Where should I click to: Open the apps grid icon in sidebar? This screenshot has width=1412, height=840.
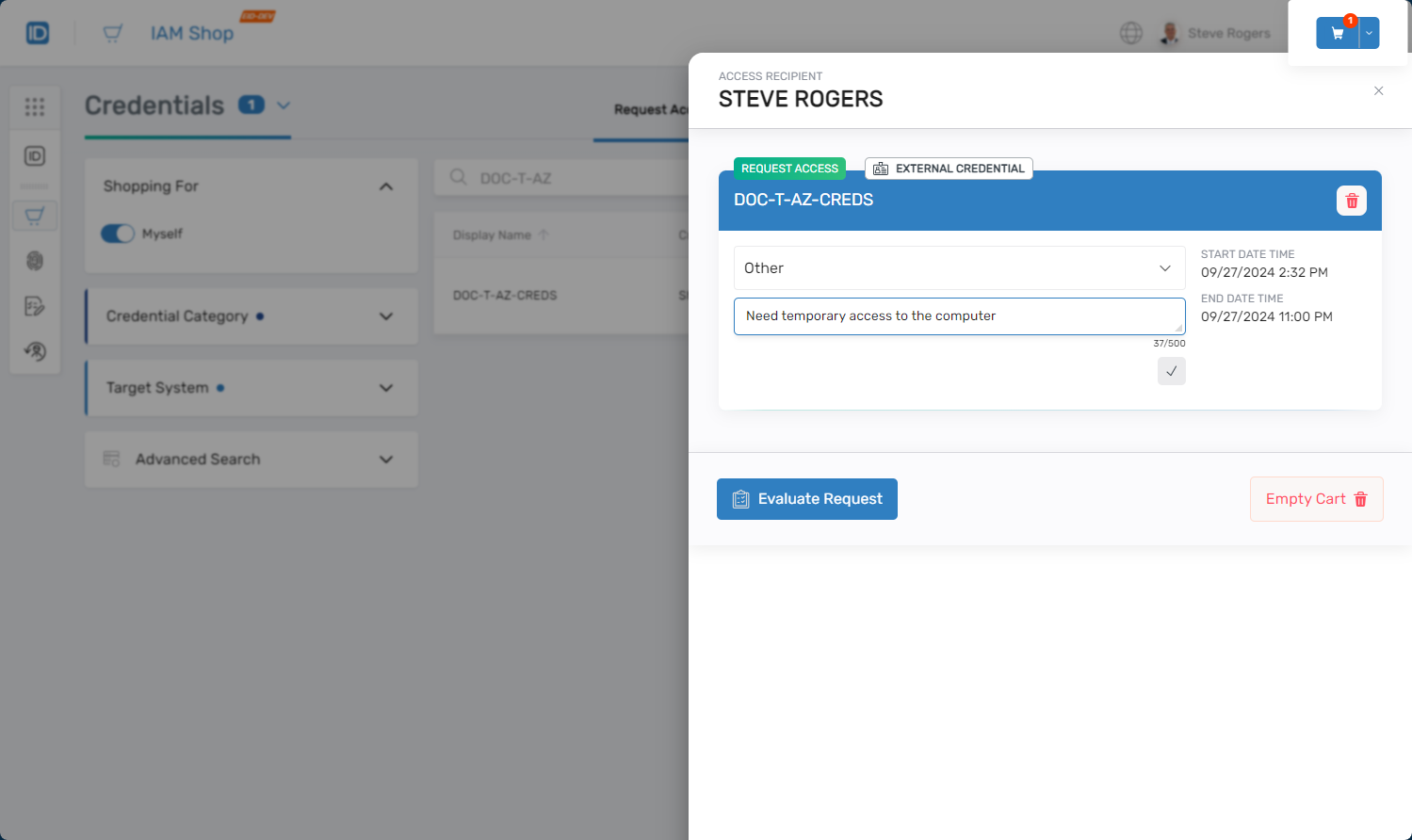(x=35, y=107)
